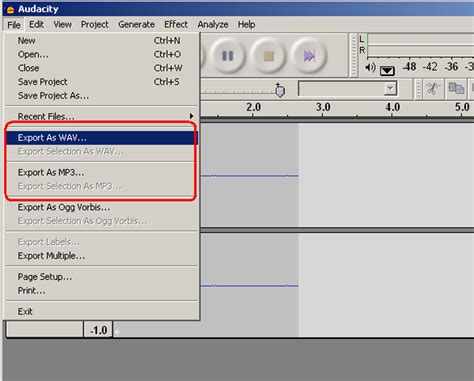This screenshot has height=381, width=474.
Task: Click the Cut scissors tool icon
Action: pos(433,89)
